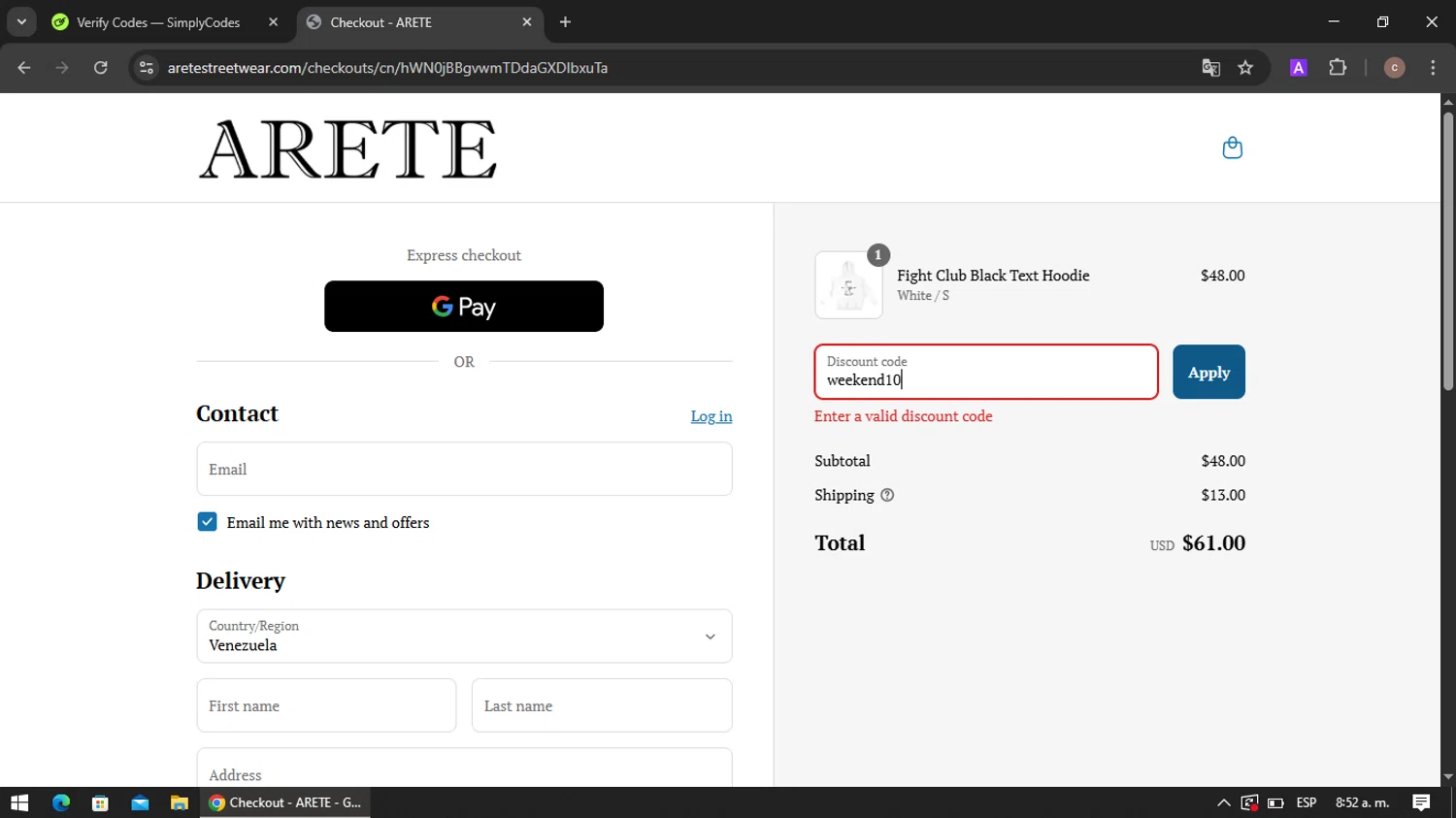Click the ARETE logo
This screenshot has width=1456, height=818.
point(347,148)
